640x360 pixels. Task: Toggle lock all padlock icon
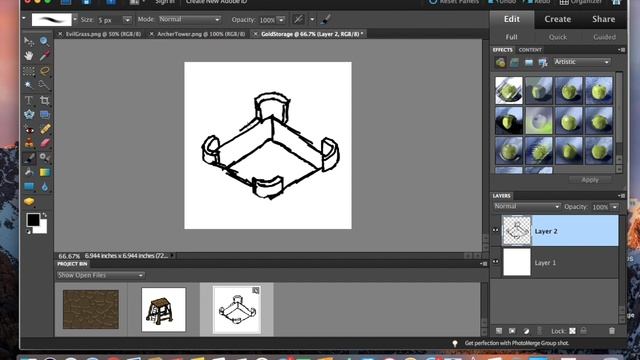pos(584,331)
